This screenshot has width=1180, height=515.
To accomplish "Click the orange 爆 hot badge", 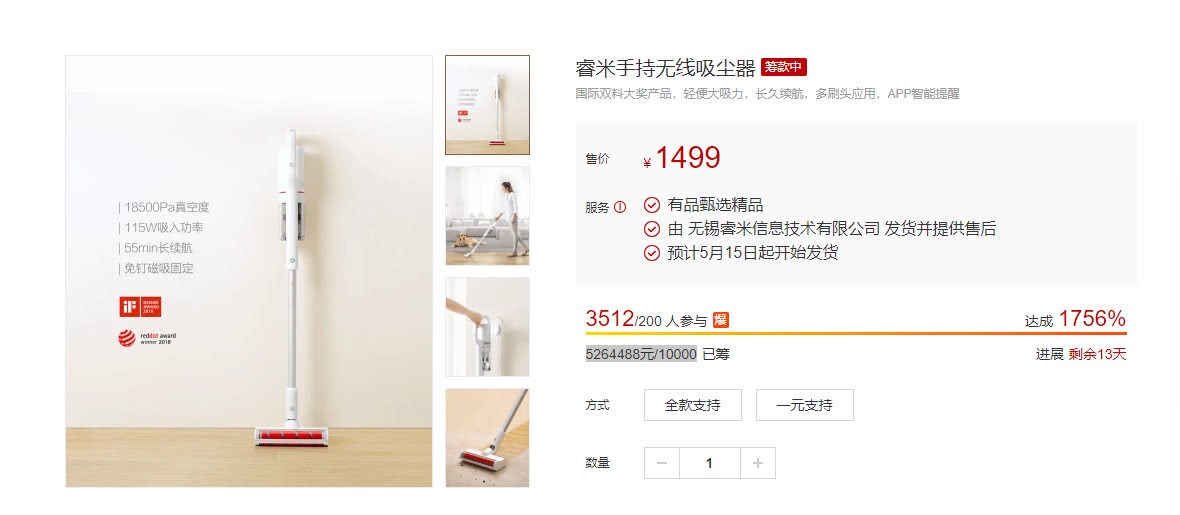I will point(721,320).
